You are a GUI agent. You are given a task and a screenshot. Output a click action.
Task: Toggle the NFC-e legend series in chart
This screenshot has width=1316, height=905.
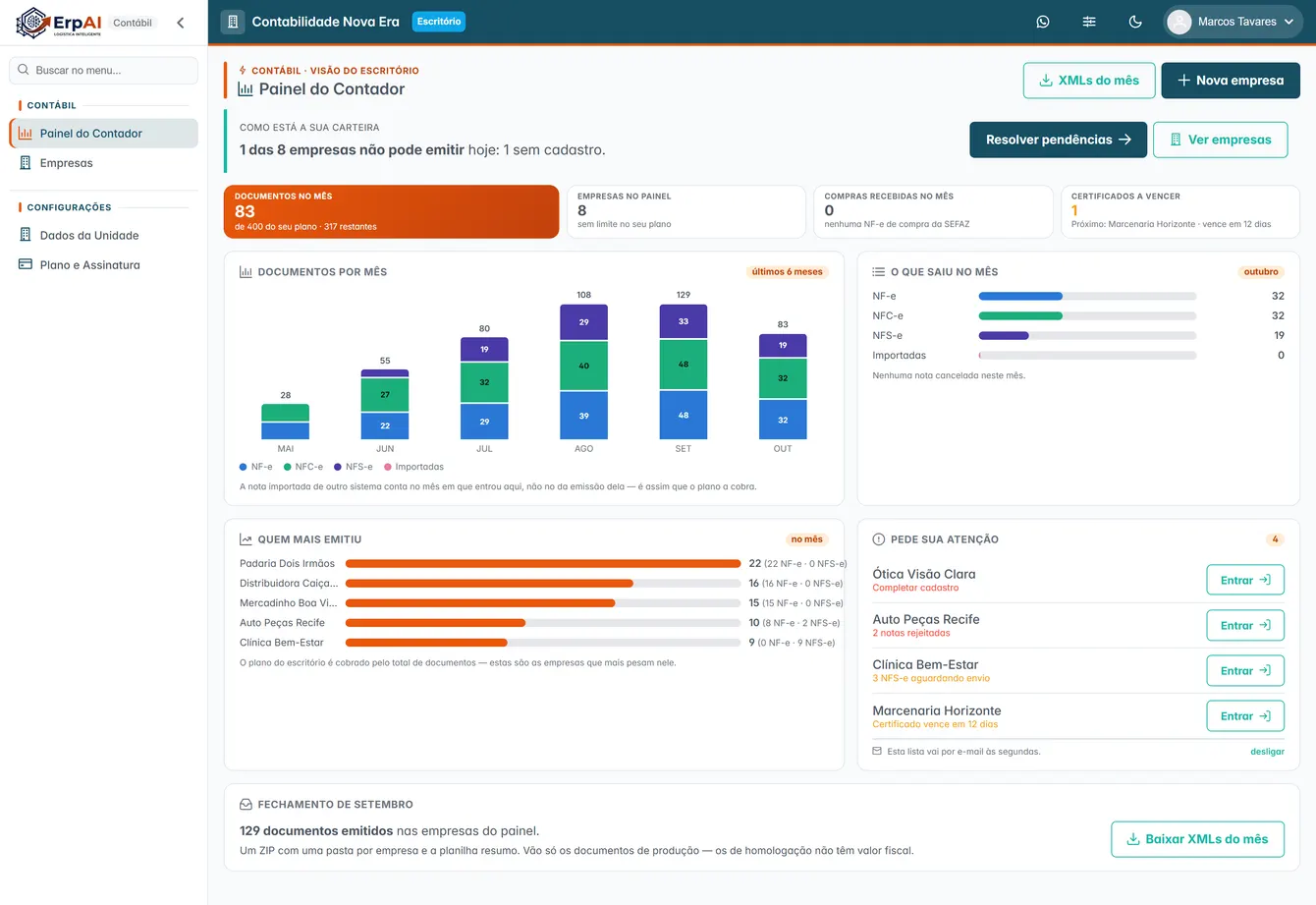tap(303, 467)
